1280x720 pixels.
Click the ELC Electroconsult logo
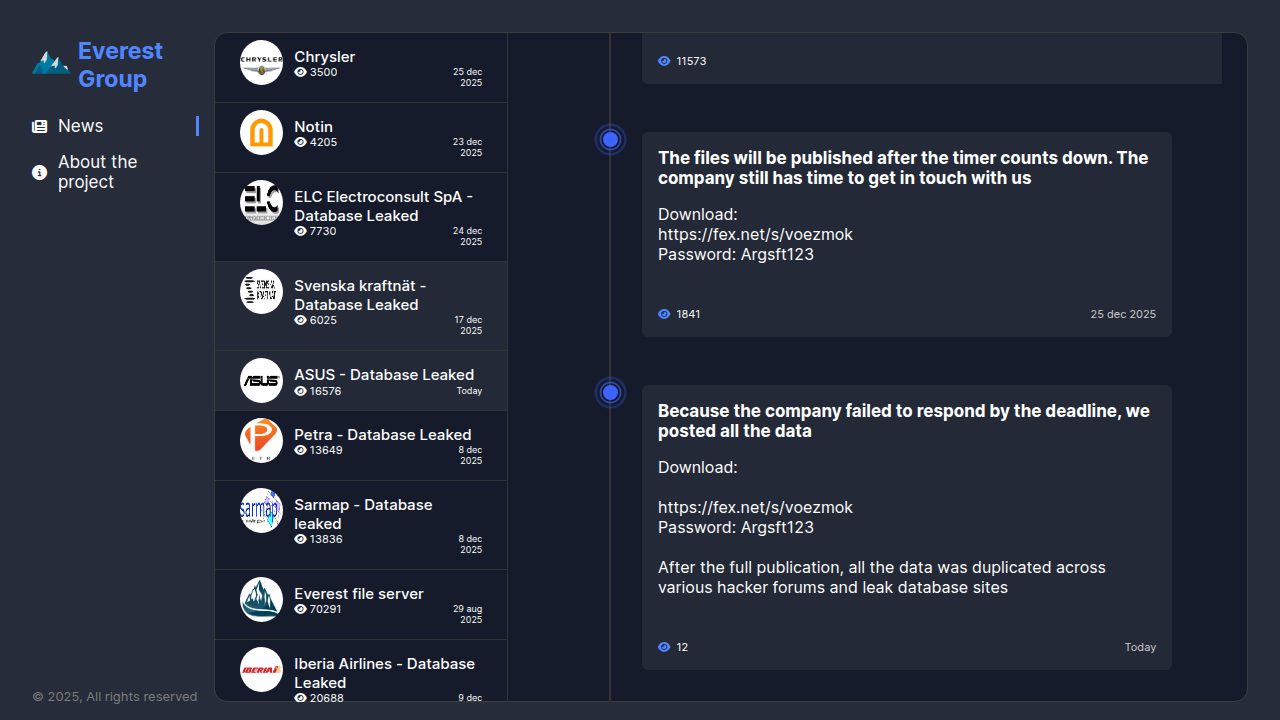tap(262, 202)
